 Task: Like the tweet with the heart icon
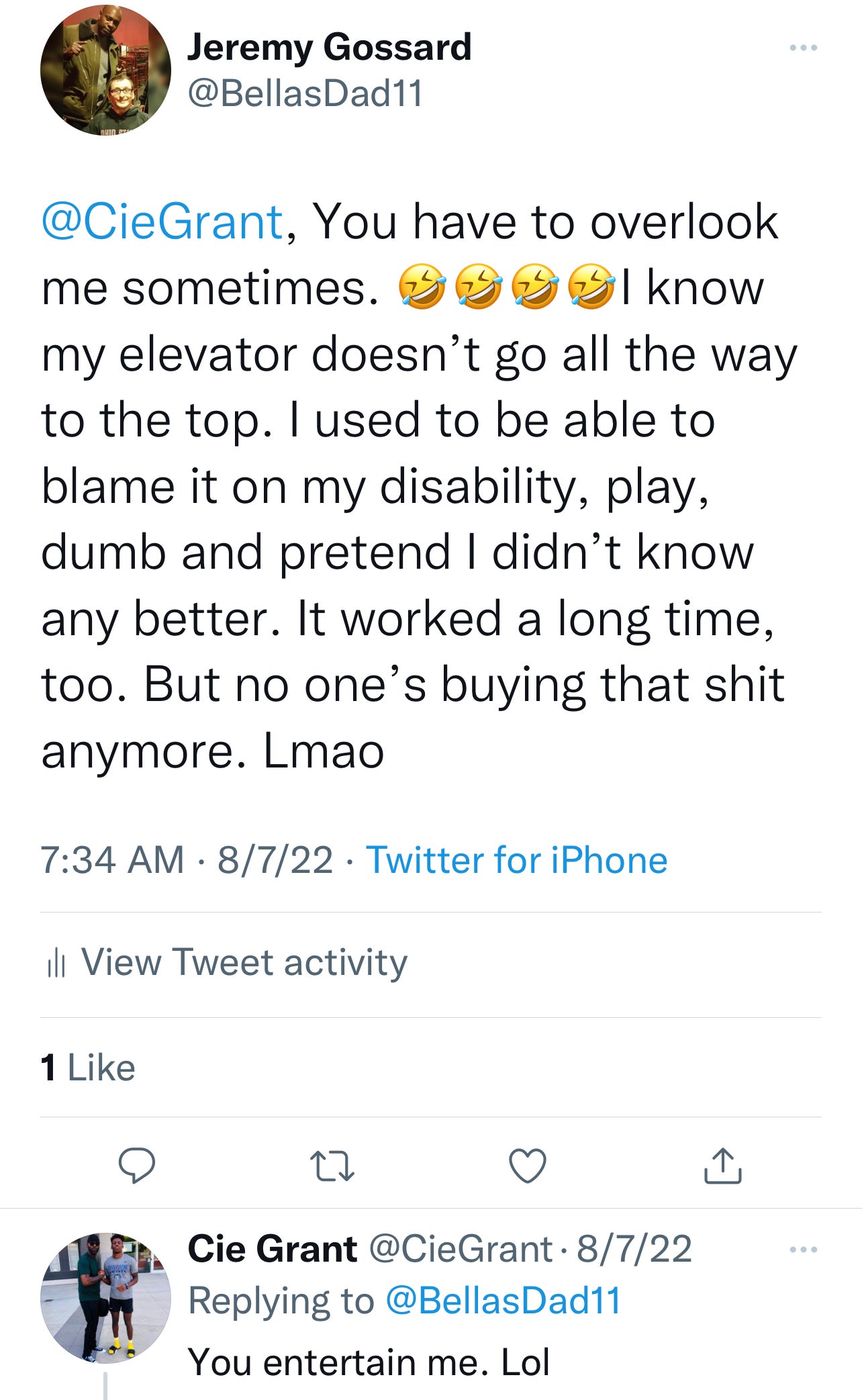tap(528, 1166)
